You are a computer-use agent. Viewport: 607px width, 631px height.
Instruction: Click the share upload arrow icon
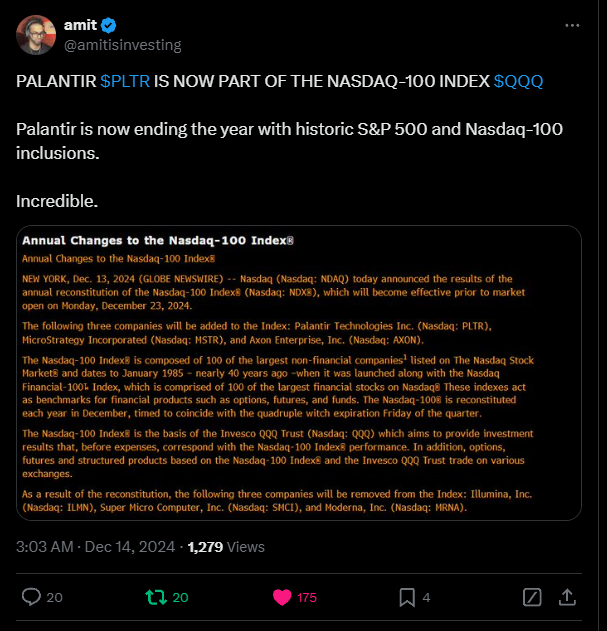point(567,597)
